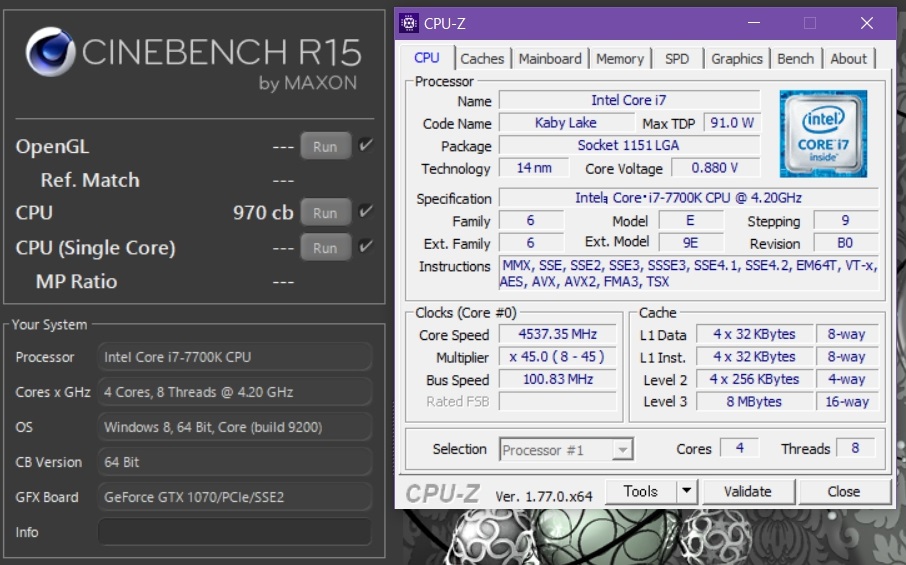Open the Processor #1 selection dropdown
This screenshot has height=565, width=906.
pos(566,449)
